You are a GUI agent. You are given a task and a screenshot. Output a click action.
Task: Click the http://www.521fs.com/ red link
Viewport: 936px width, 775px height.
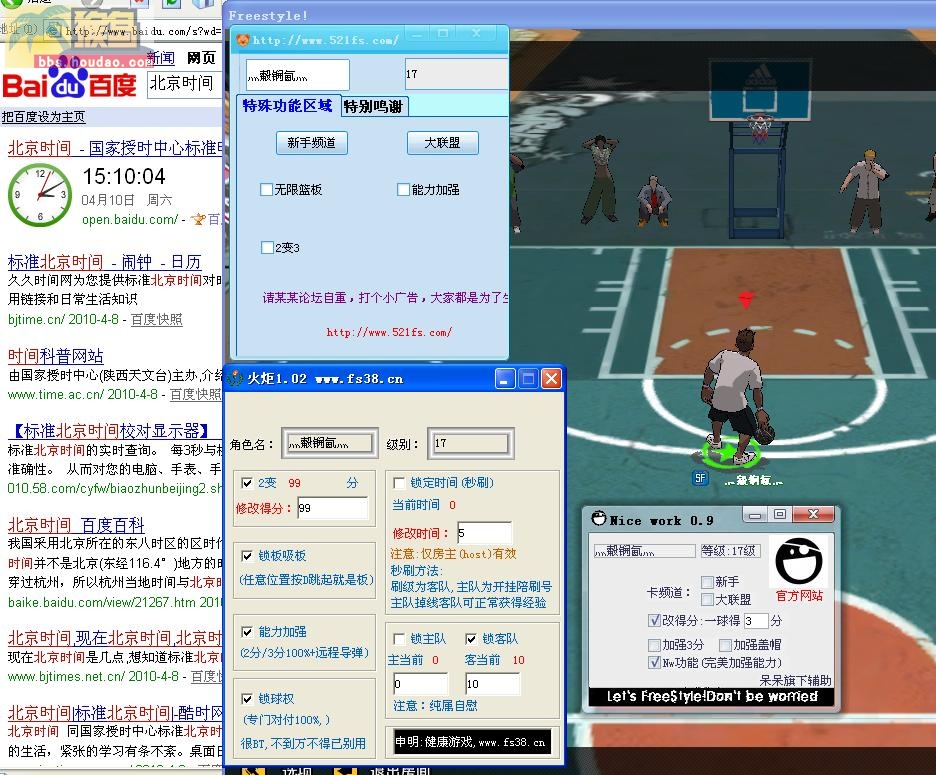pyautogui.click(x=389, y=332)
